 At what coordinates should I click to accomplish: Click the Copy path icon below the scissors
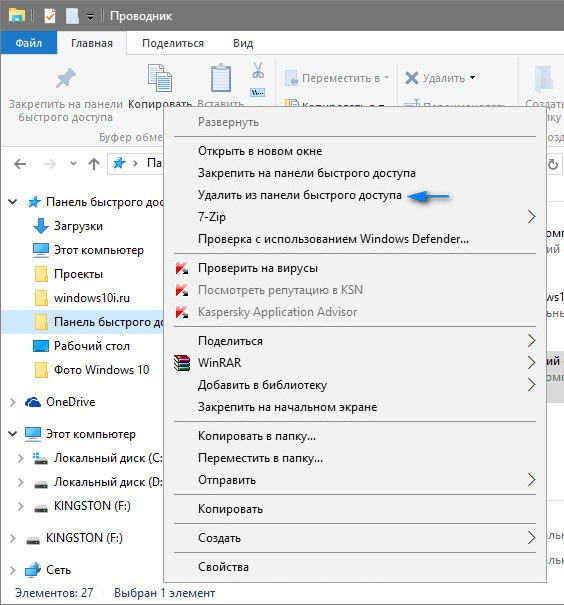pyautogui.click(x=257, y=93)
